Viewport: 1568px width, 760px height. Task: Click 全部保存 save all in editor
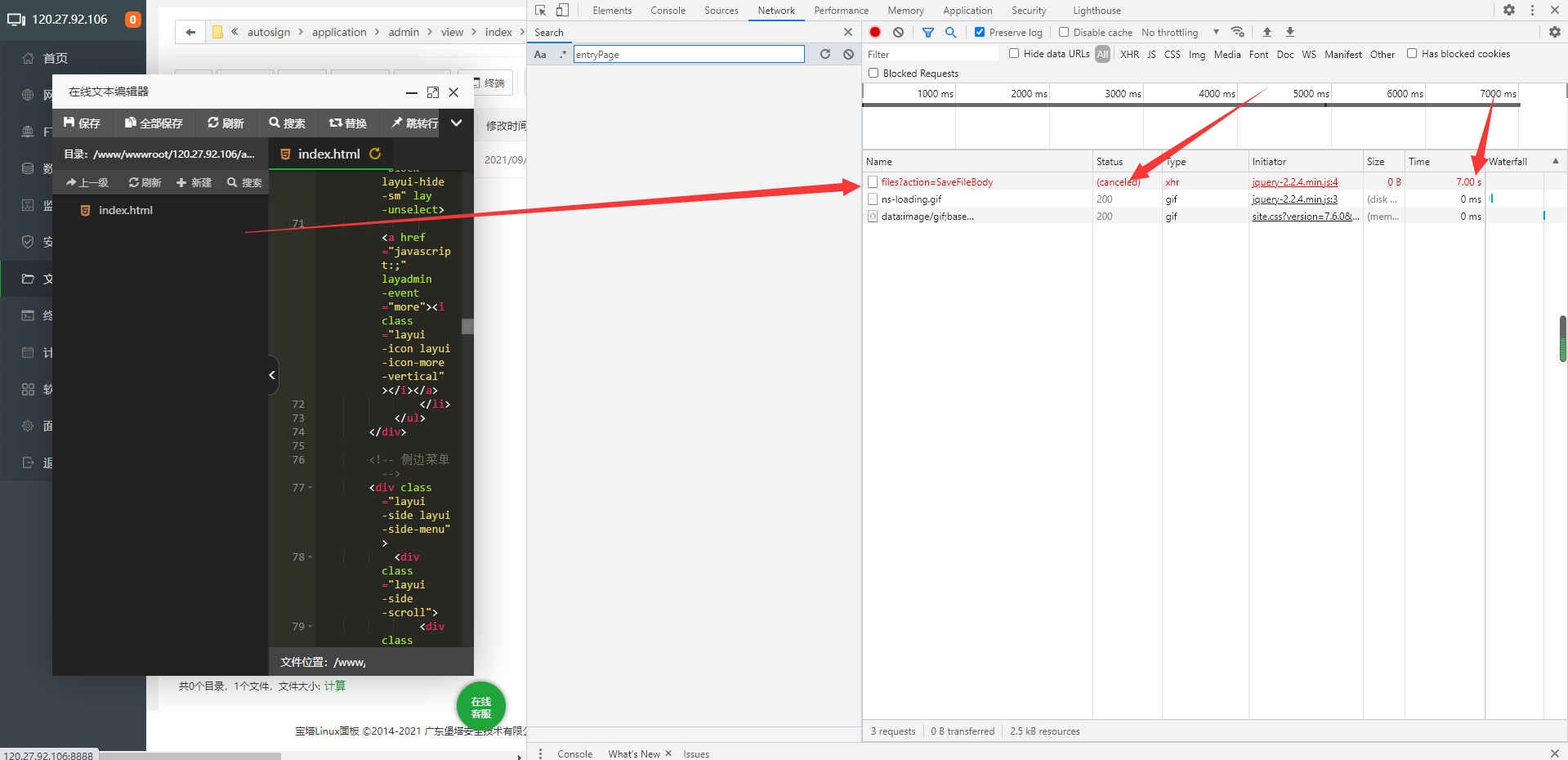click(x=153, y=123)
